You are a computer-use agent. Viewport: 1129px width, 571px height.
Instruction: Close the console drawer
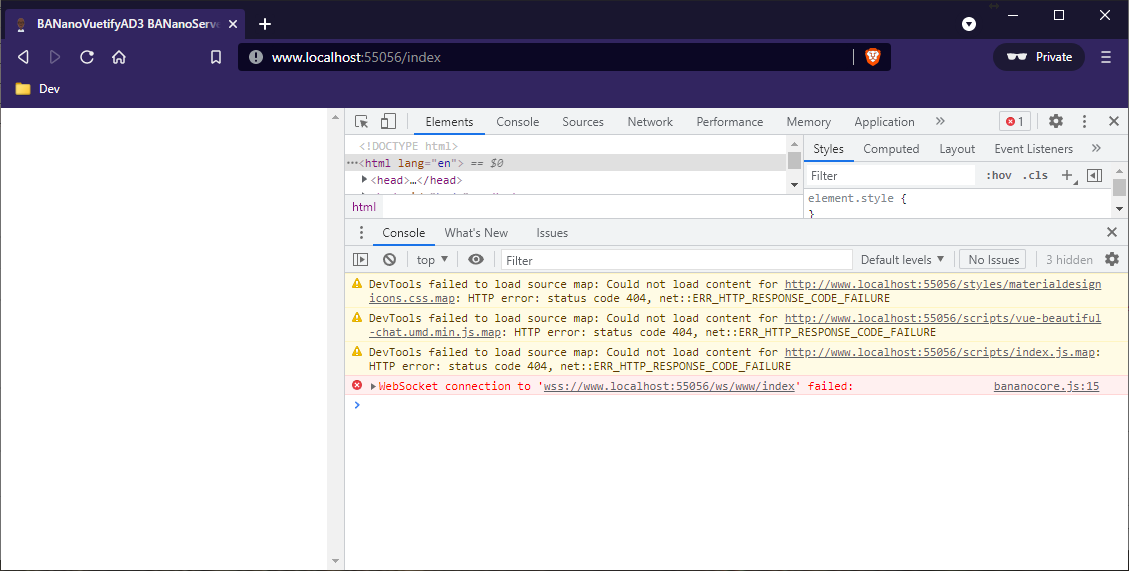click(x=1112, y=232)
